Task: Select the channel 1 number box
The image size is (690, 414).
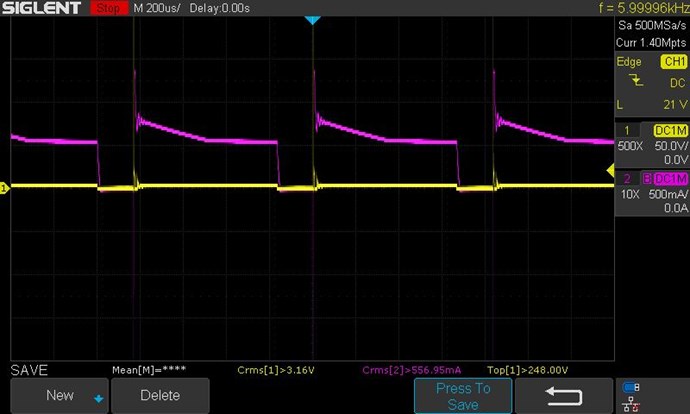Action: click(x=627, y=131)
